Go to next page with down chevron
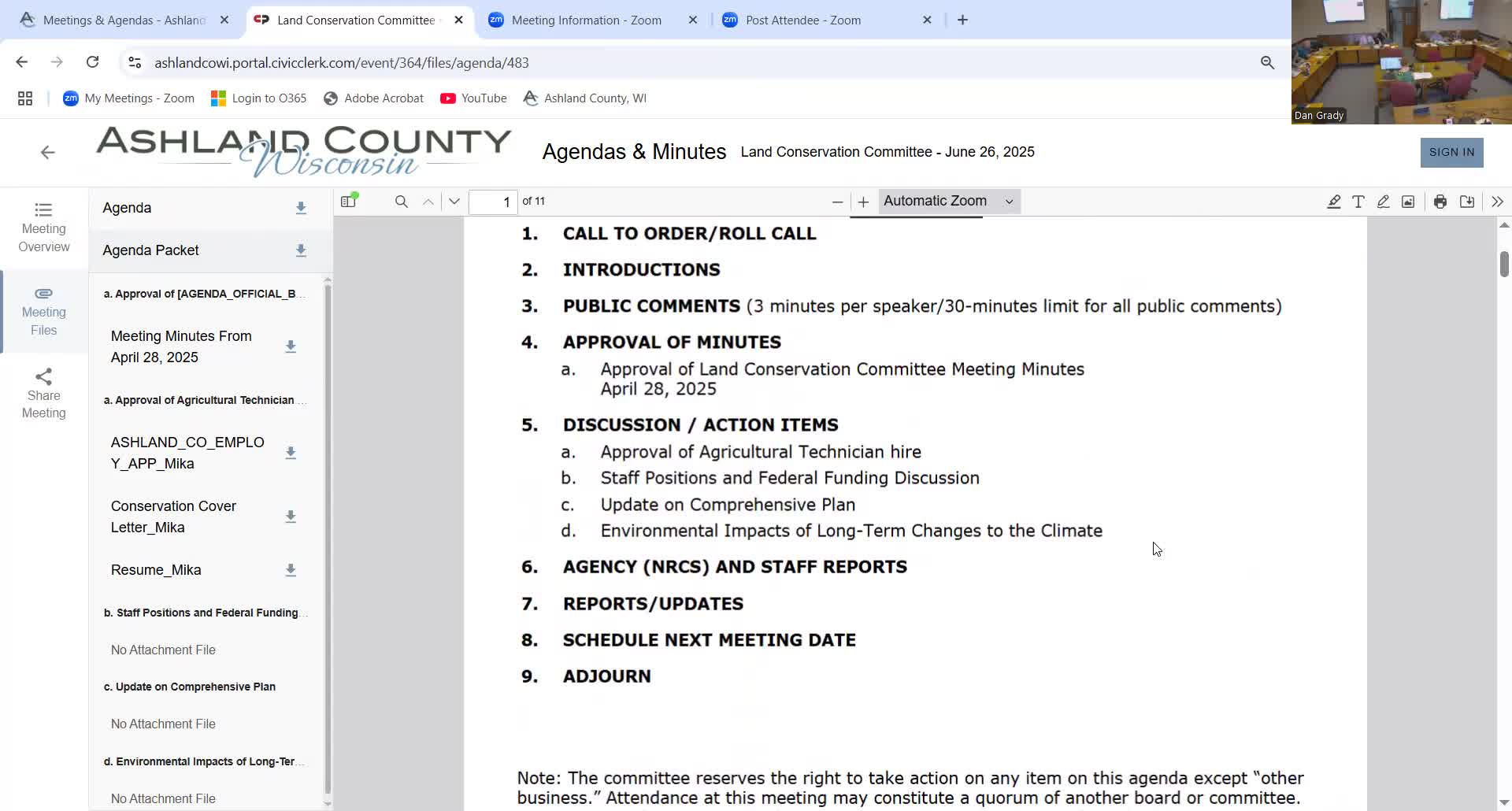This screenshot has height=811, width=1512. click(454, 202)
